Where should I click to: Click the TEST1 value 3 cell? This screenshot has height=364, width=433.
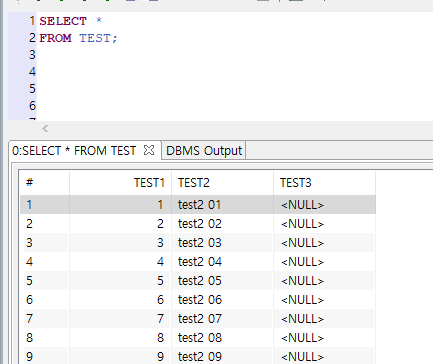pos(121,243)
